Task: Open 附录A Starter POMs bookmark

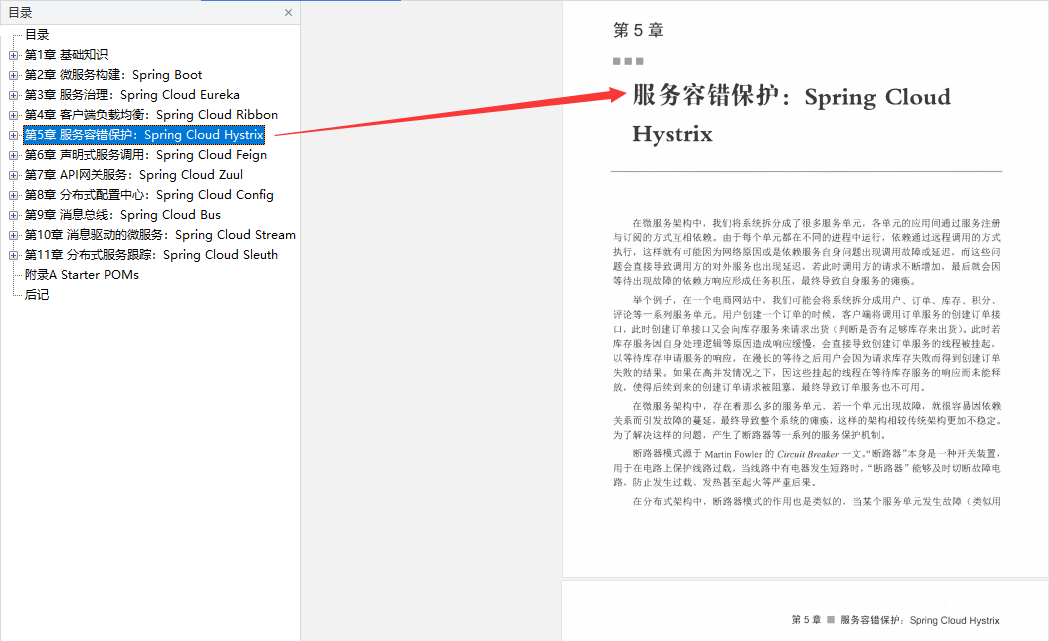Action: coord(82,275)
